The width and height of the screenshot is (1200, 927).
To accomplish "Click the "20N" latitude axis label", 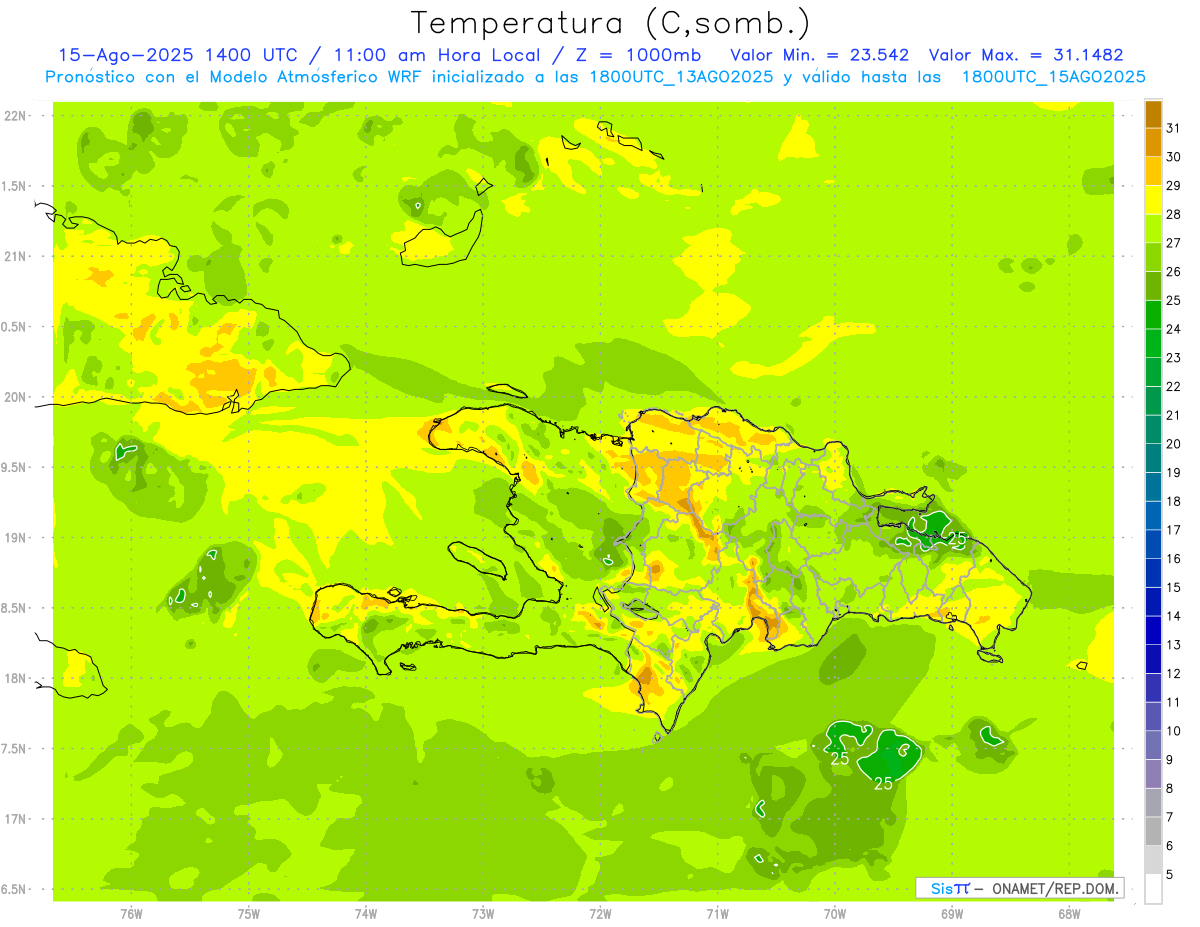I will (15, 397).
